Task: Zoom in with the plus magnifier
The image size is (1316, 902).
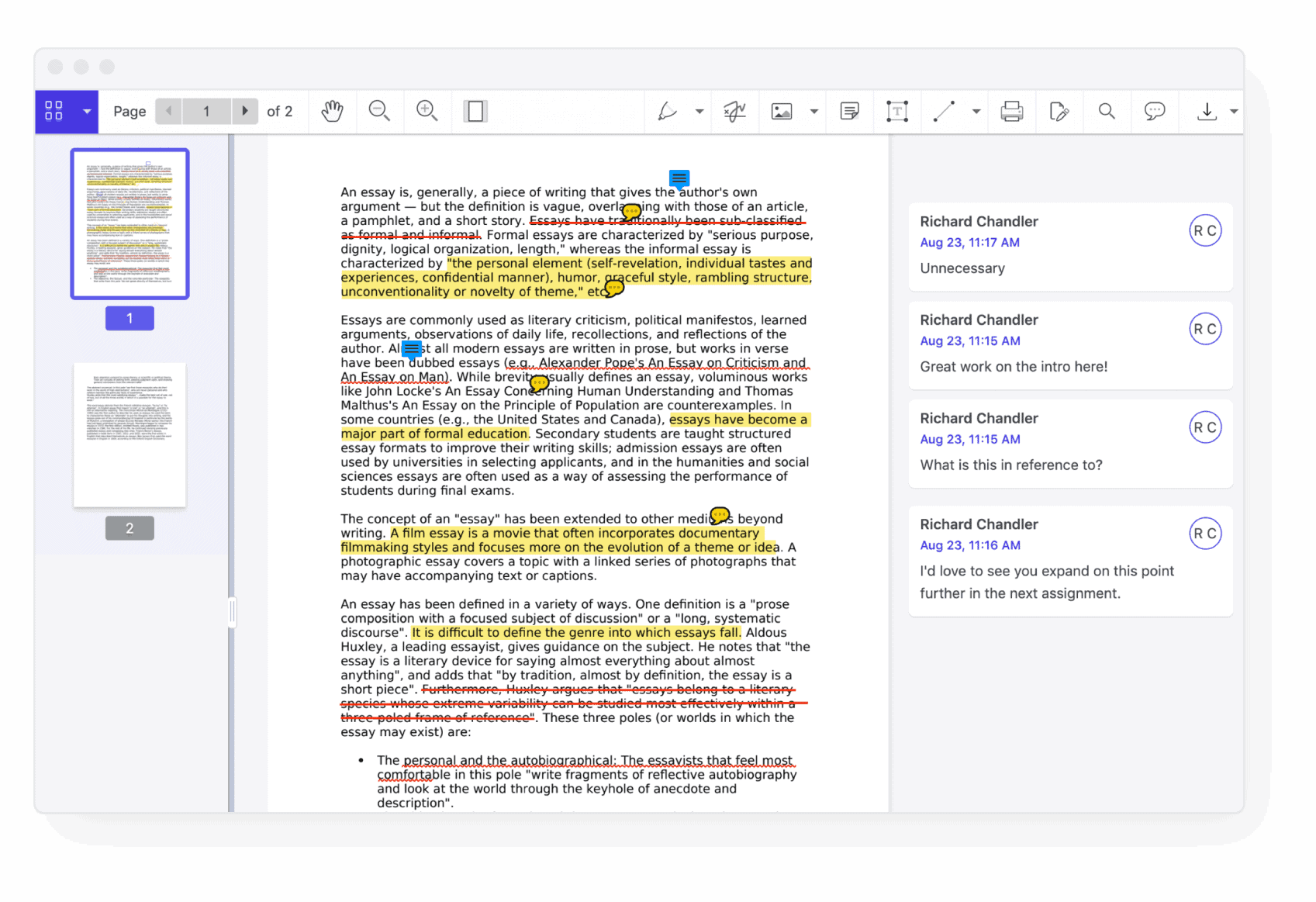Action: [427, 111]
